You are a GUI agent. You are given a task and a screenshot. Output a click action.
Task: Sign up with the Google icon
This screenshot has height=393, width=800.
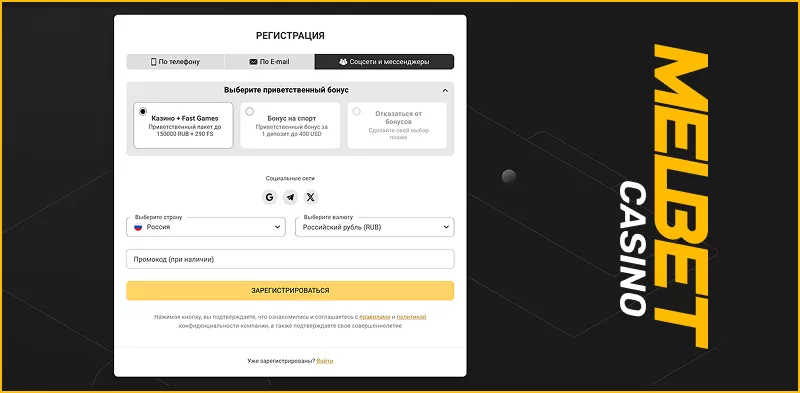pos(269,198)
